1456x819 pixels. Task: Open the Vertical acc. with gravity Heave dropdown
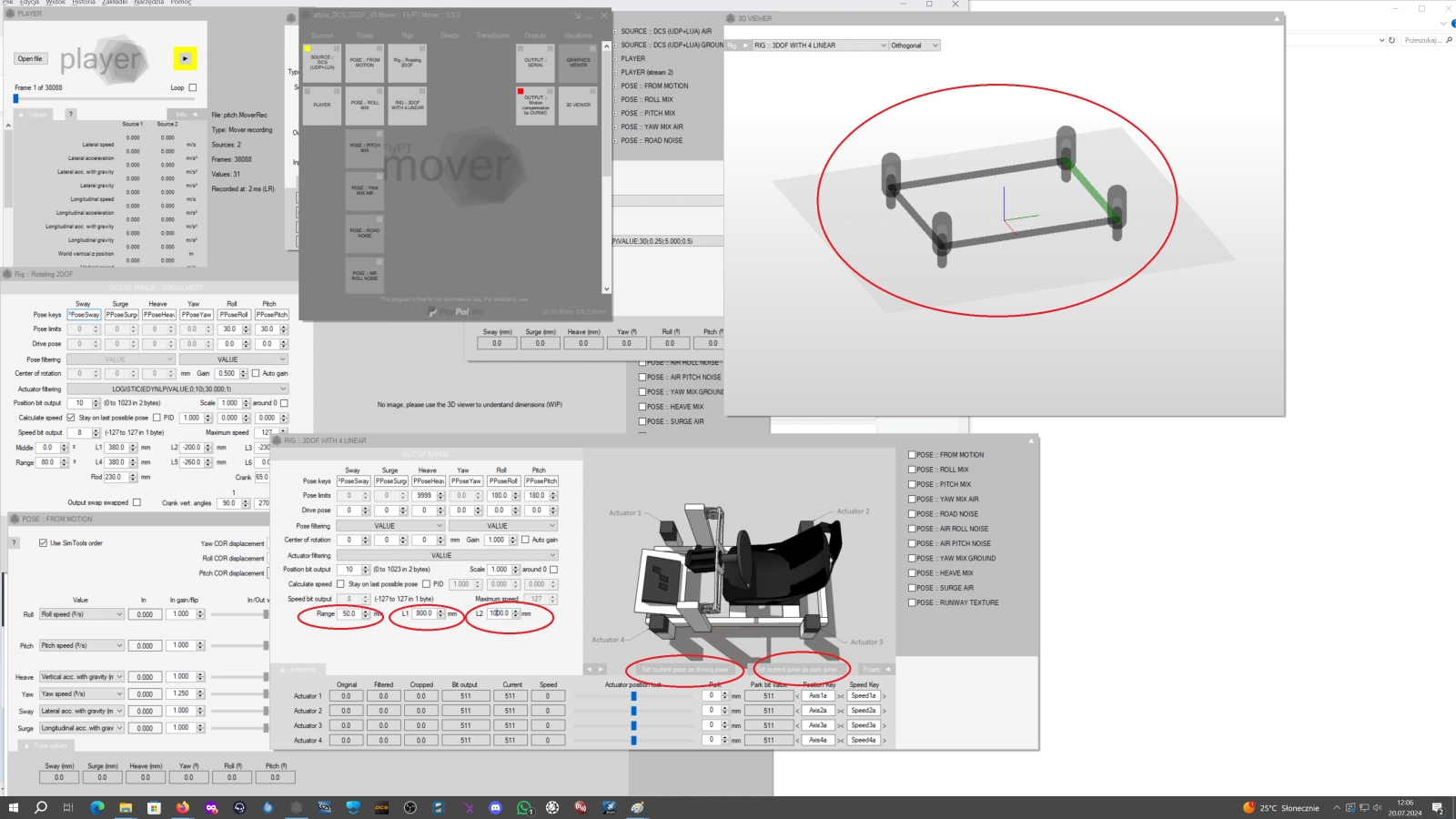pyautogui.click(x=81, y=677)
